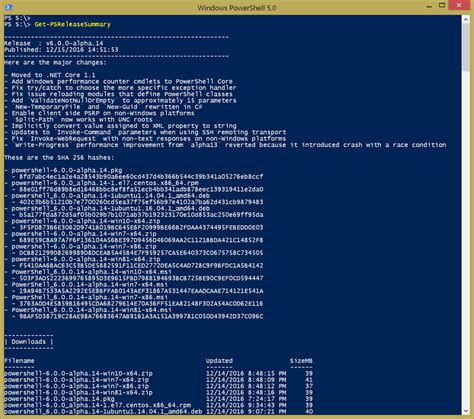Click 'Fix Invoke-WebRequest with non-text responses' line
Image resolution: width=474 pixels, height=419 pixels.
(145, 139)
